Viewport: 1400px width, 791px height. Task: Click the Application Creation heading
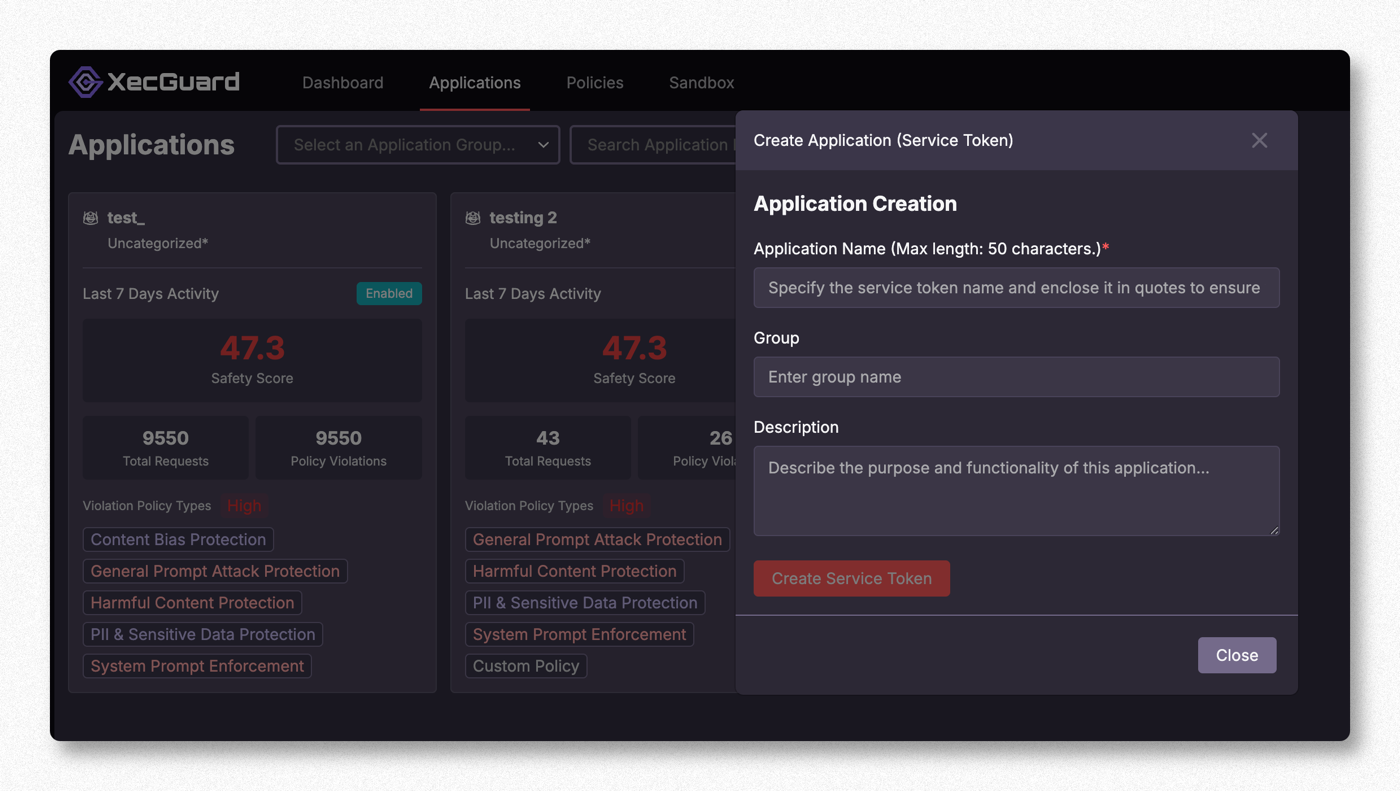(x=855, y=204)
